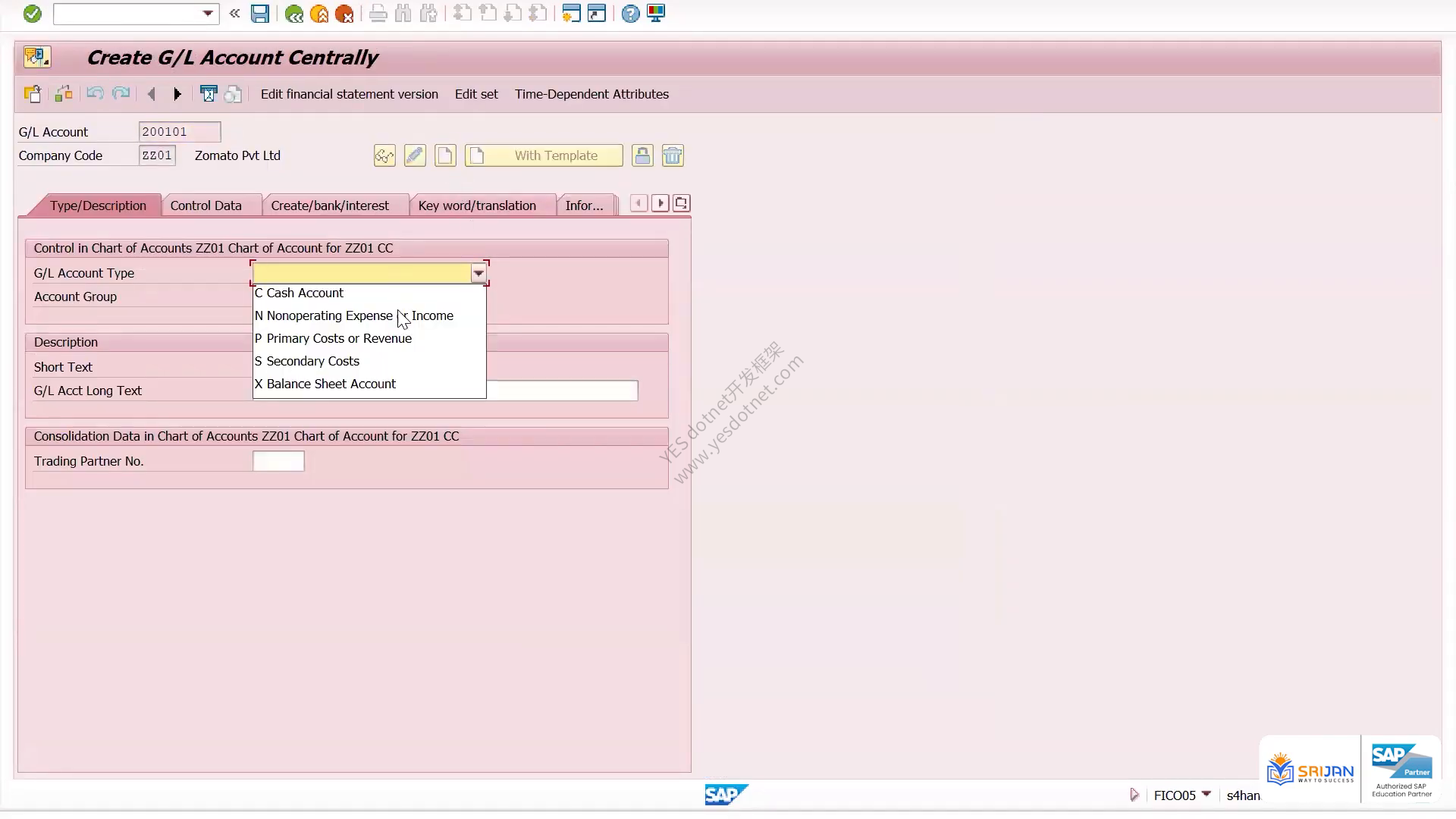
Task: Click the red Cancel icon in toolbar
Action: click(x=344, y=14)
